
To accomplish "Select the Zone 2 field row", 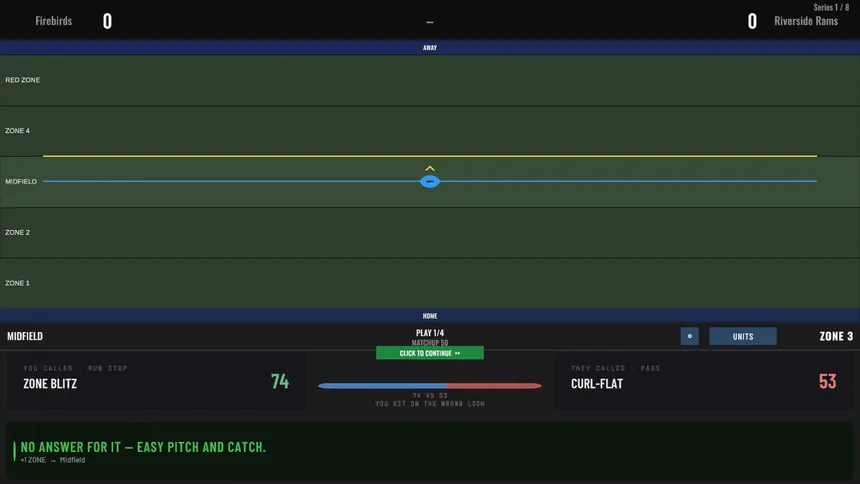I will [430, 233].
